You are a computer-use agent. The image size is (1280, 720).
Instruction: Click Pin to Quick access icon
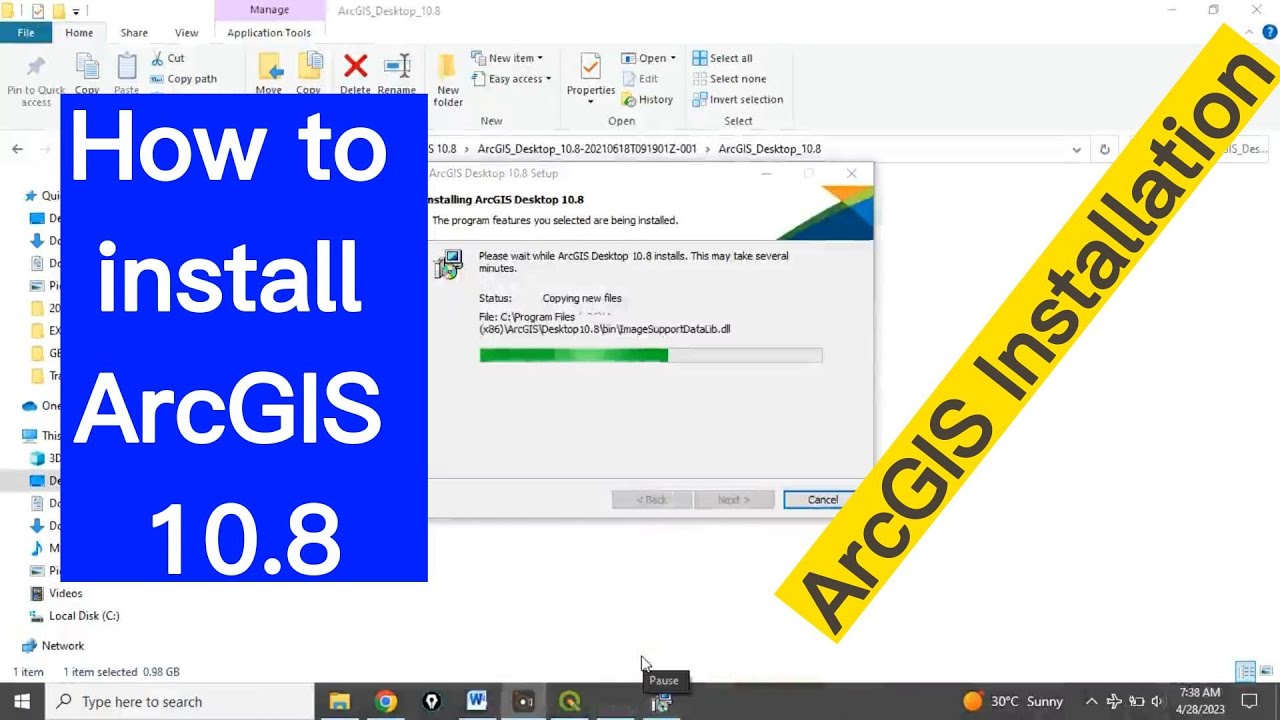point(36,68)
